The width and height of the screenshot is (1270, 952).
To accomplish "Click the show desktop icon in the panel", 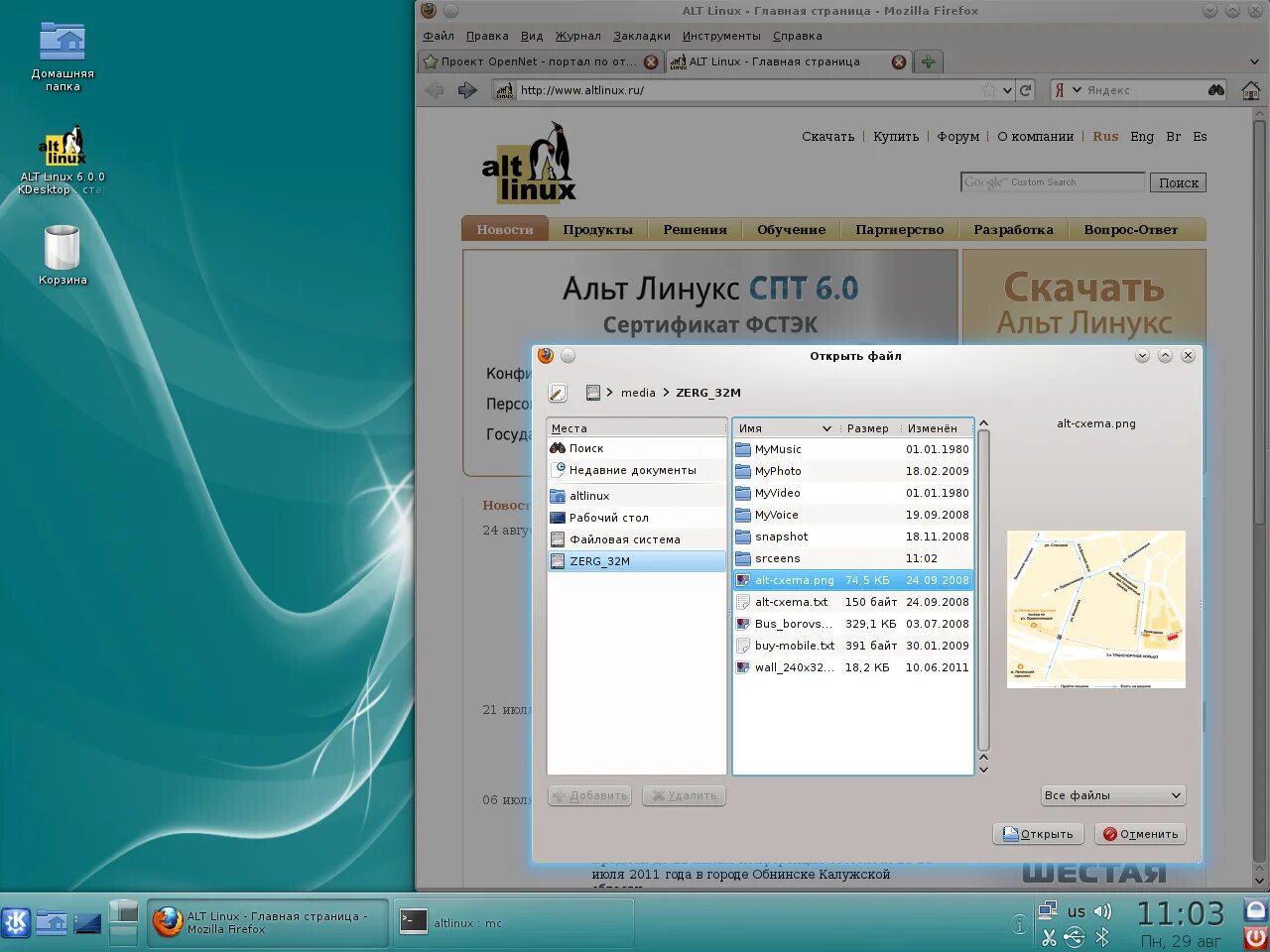I will coord(87,922).
